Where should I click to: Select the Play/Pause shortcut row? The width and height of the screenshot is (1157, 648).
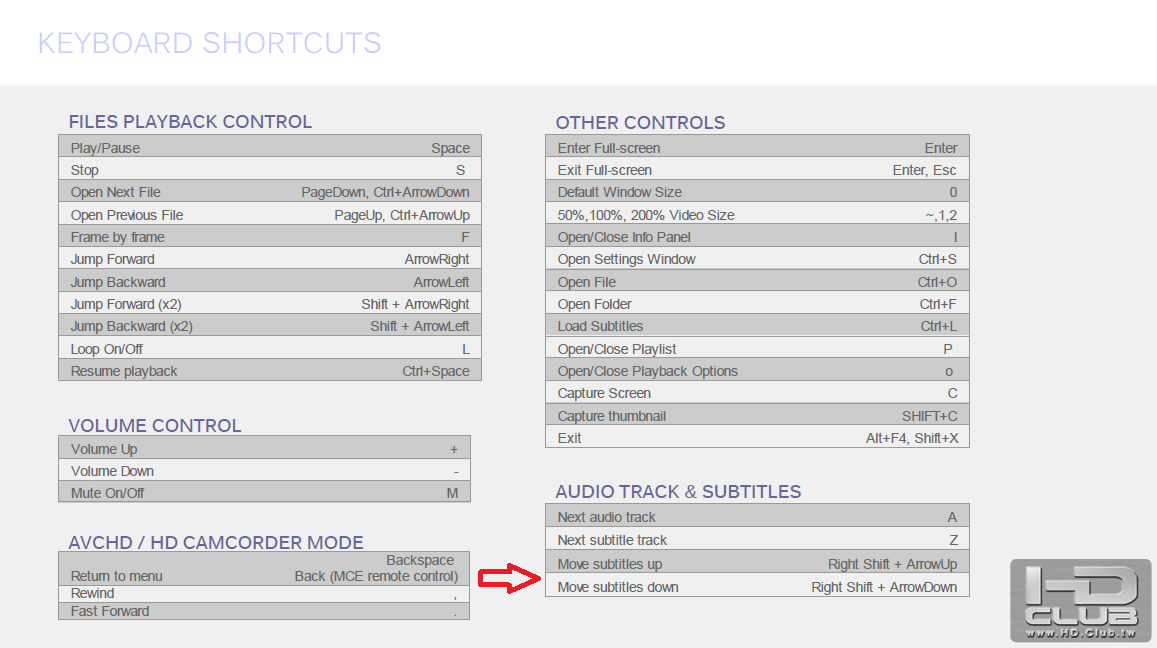pos(270,148)
